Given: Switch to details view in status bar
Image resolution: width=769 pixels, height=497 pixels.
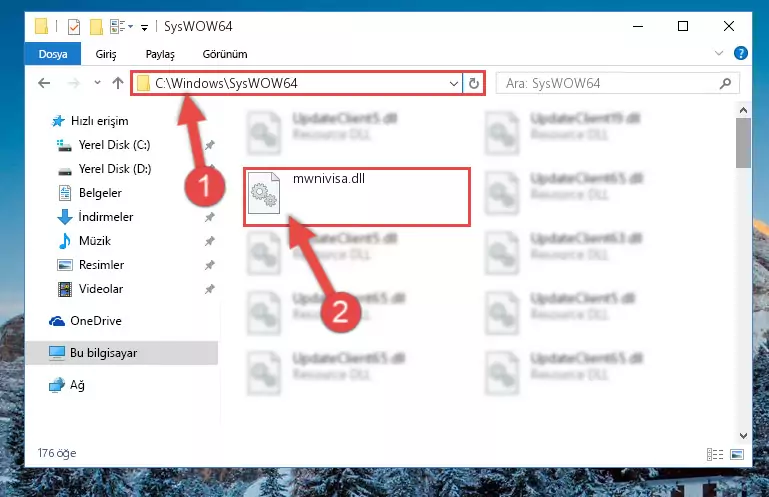Looking at the screenshot, I should pyautogui.click(x=715, y=454).
